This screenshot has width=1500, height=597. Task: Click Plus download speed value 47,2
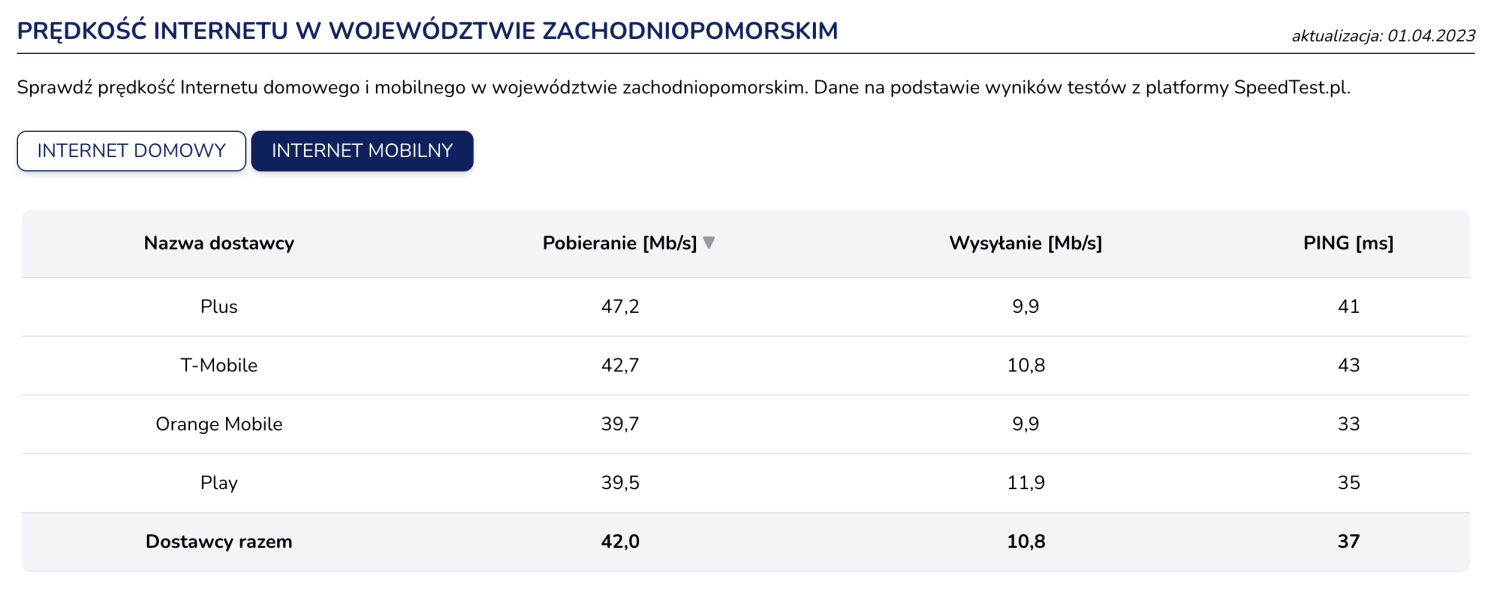(619, 307)
